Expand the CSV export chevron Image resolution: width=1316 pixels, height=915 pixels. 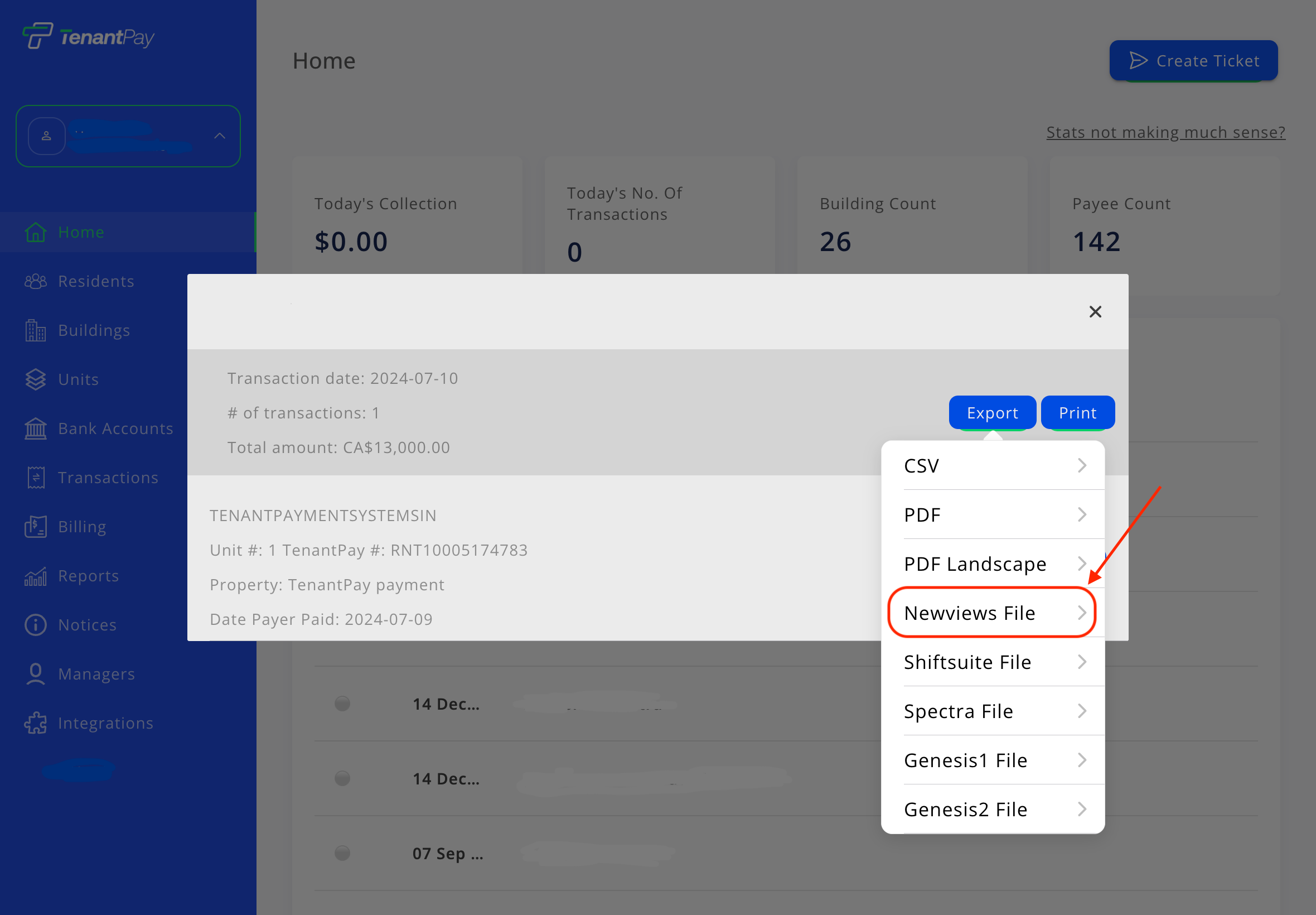tap(1082, 465)
